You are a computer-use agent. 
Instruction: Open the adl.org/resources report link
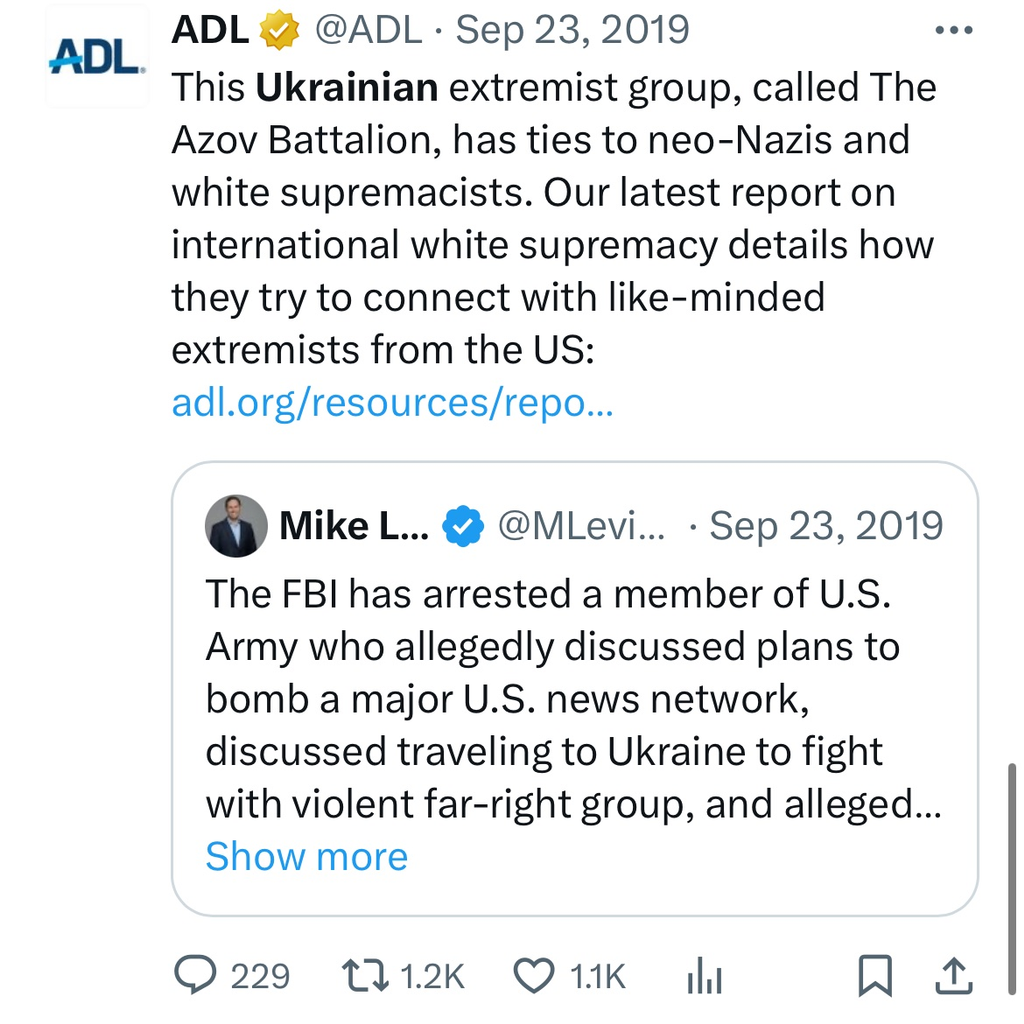[392, 403]
